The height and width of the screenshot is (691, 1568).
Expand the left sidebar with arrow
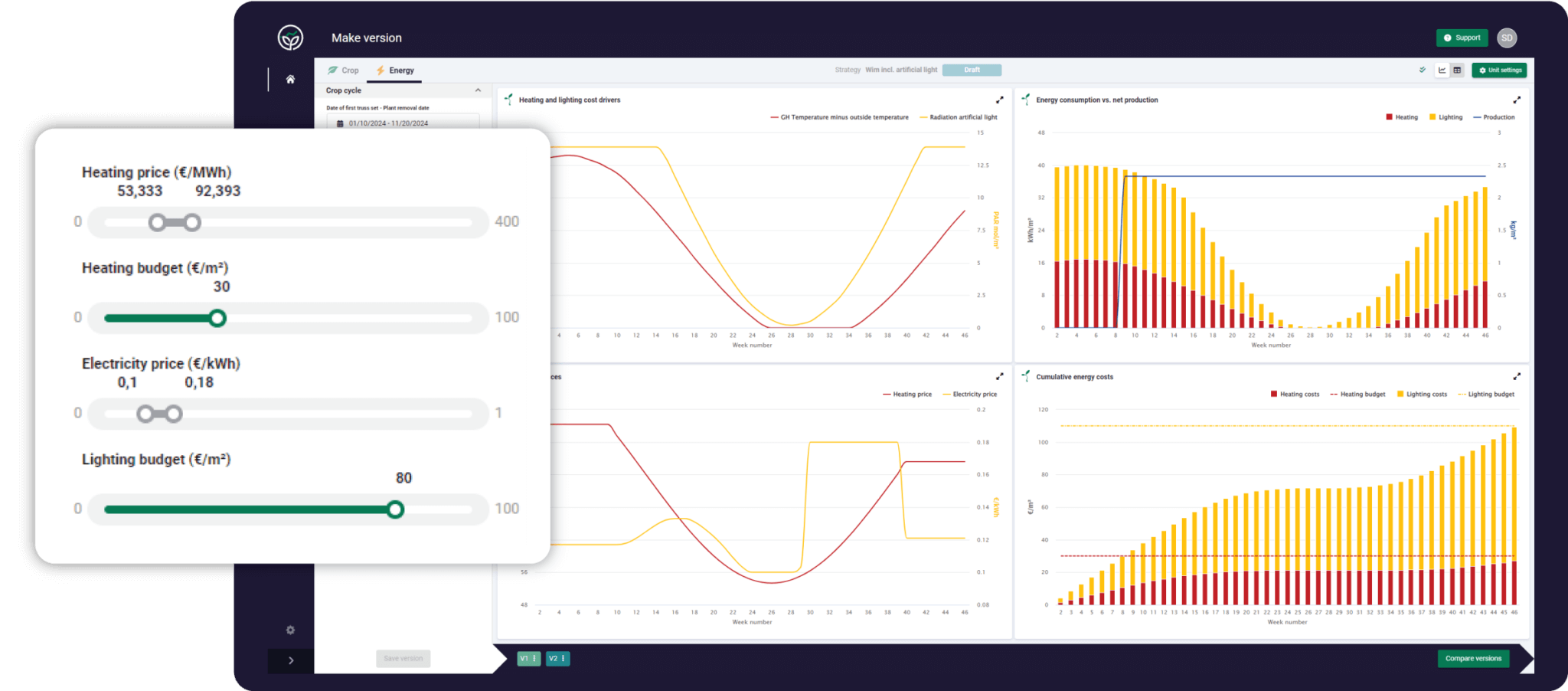coord(291,660)
